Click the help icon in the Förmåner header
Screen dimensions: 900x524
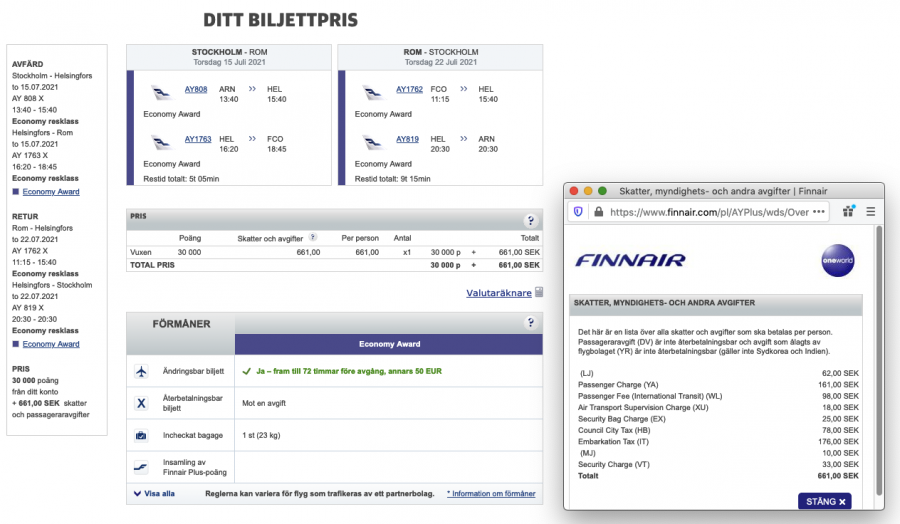pos(531,323)
